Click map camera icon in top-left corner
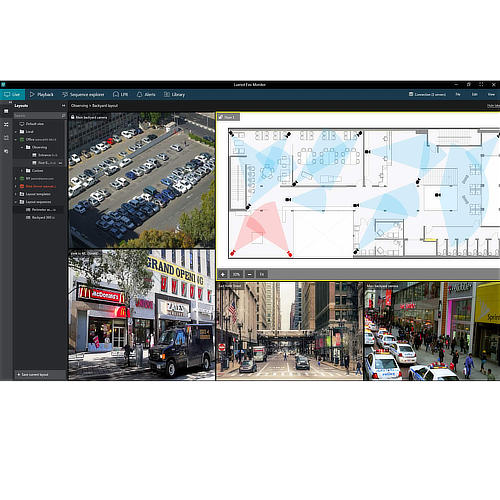This screenshot has height=500, width=500. tap(231, 134)
